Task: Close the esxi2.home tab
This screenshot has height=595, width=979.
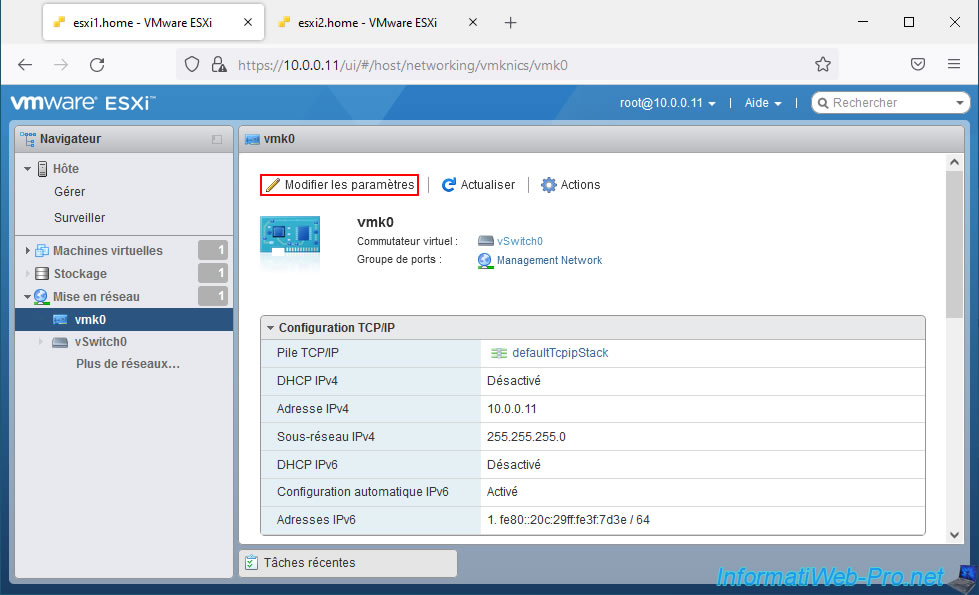Action: (473, 22)
